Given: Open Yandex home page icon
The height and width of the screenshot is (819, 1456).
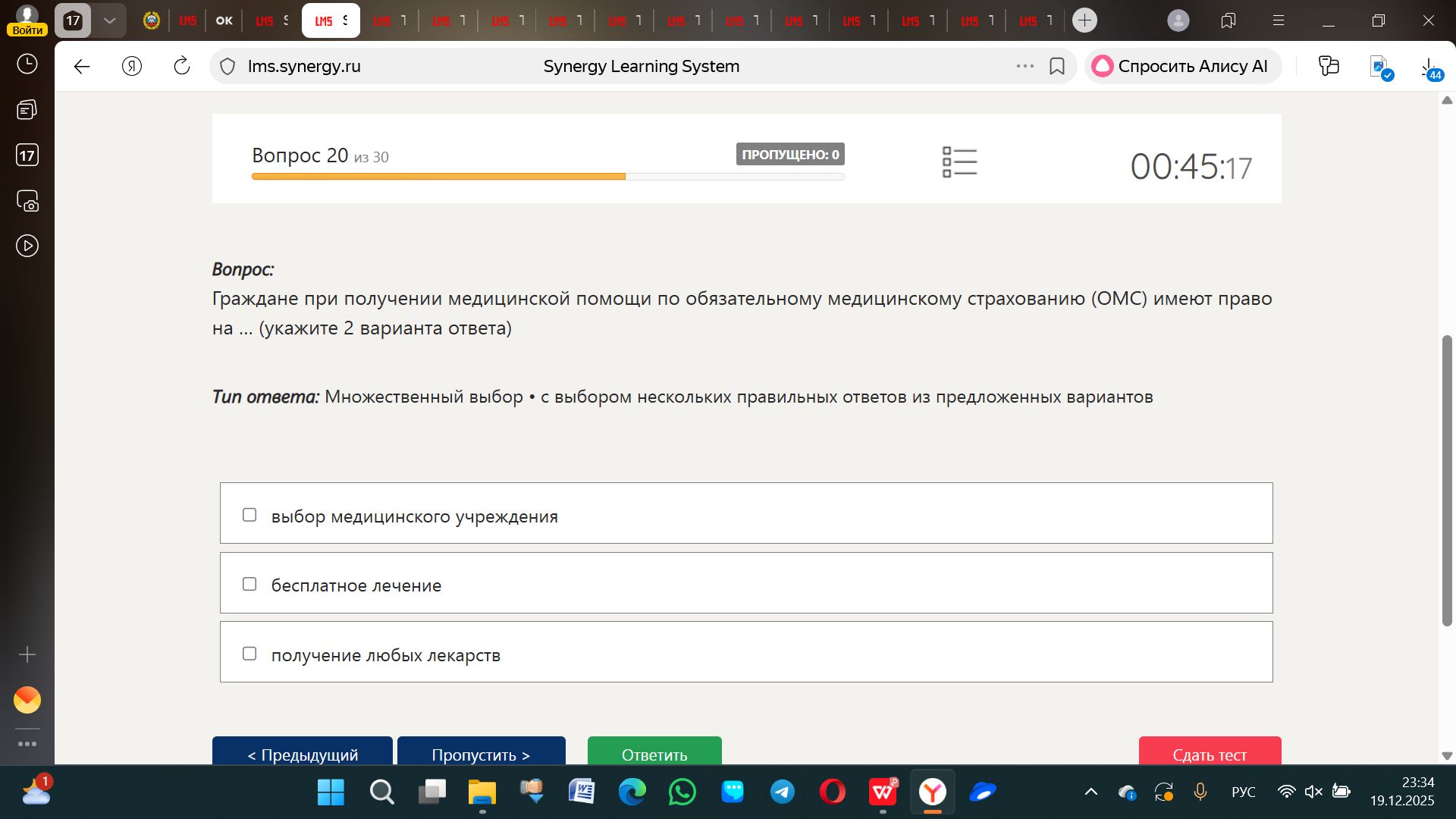Looking at the screenshot, I should [x=132, y=67].
